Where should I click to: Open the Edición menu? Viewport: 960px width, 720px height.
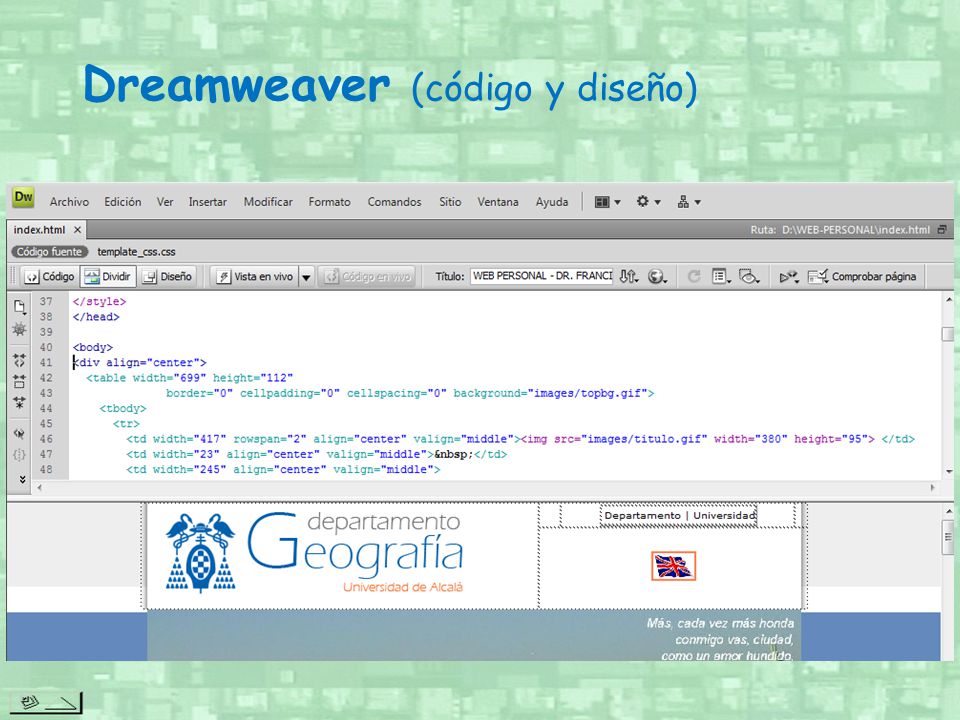(x=122, y=201)
